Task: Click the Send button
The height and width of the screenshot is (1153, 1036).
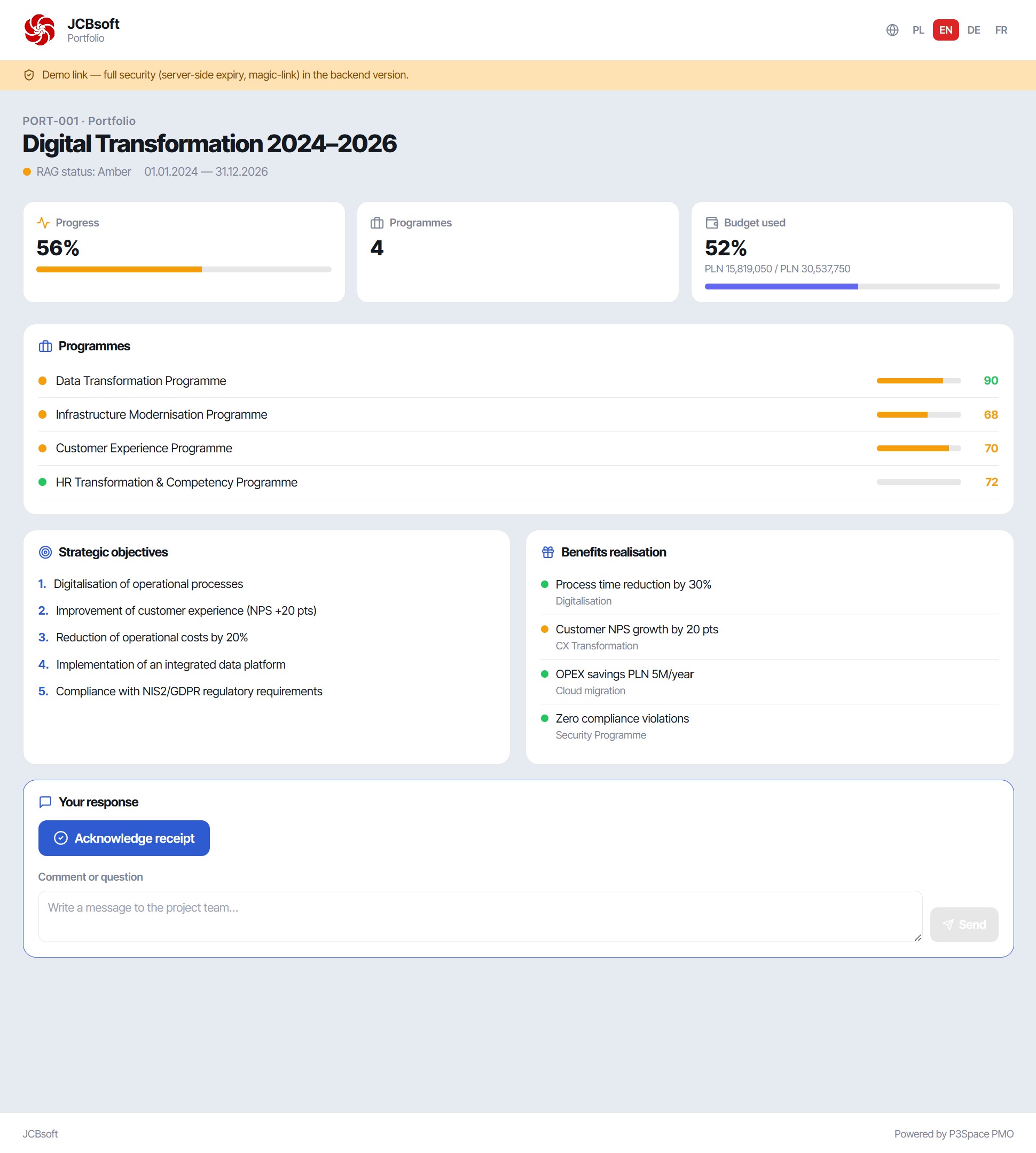Action: (x=964, y=924)
